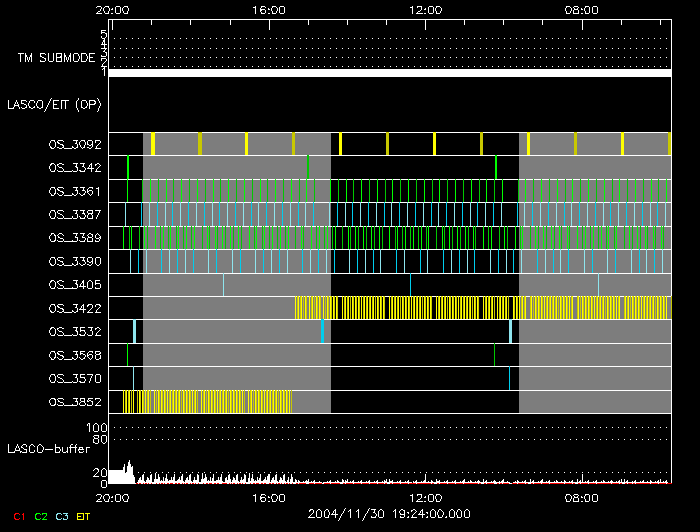
Task: Click the 2004/11/30 19:24:00.000 timestamp
Action: (x=389, y=514)
